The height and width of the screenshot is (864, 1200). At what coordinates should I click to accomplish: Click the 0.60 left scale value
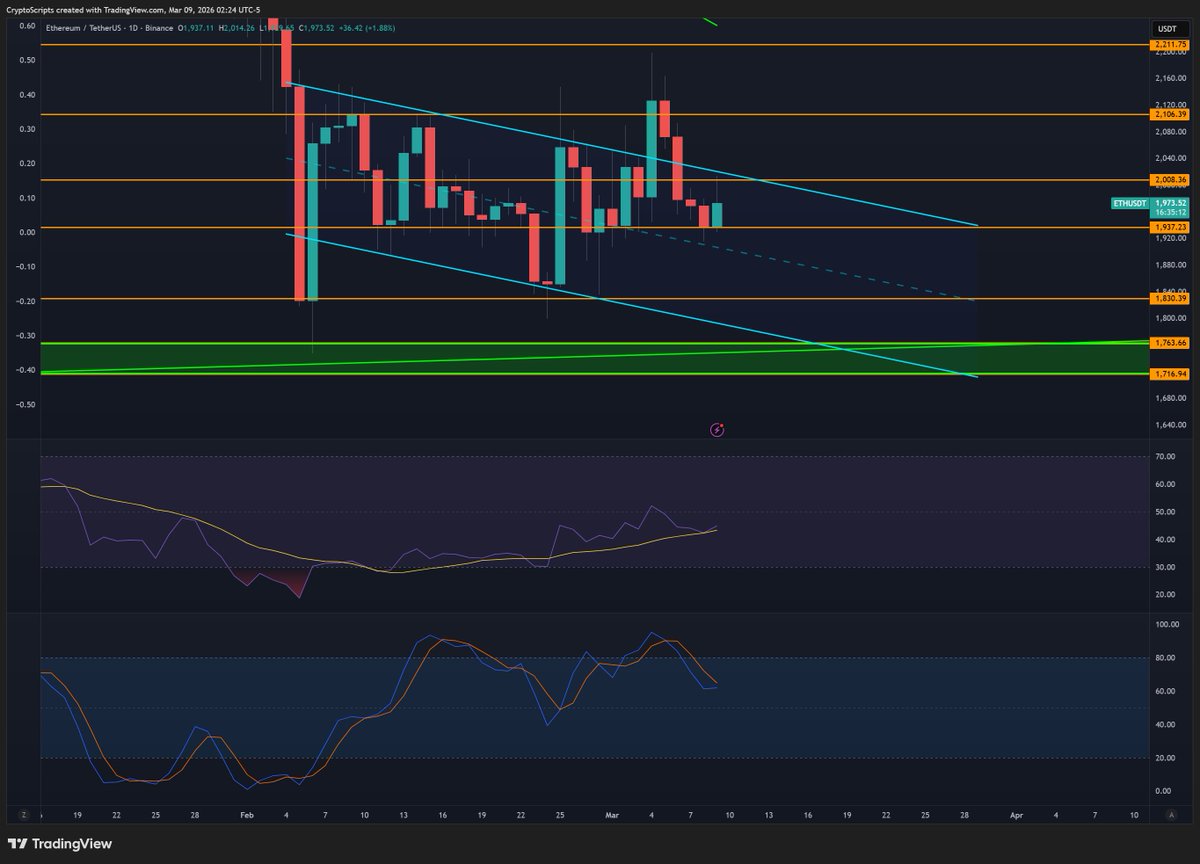pyautogui.click(x=28, y=27)
